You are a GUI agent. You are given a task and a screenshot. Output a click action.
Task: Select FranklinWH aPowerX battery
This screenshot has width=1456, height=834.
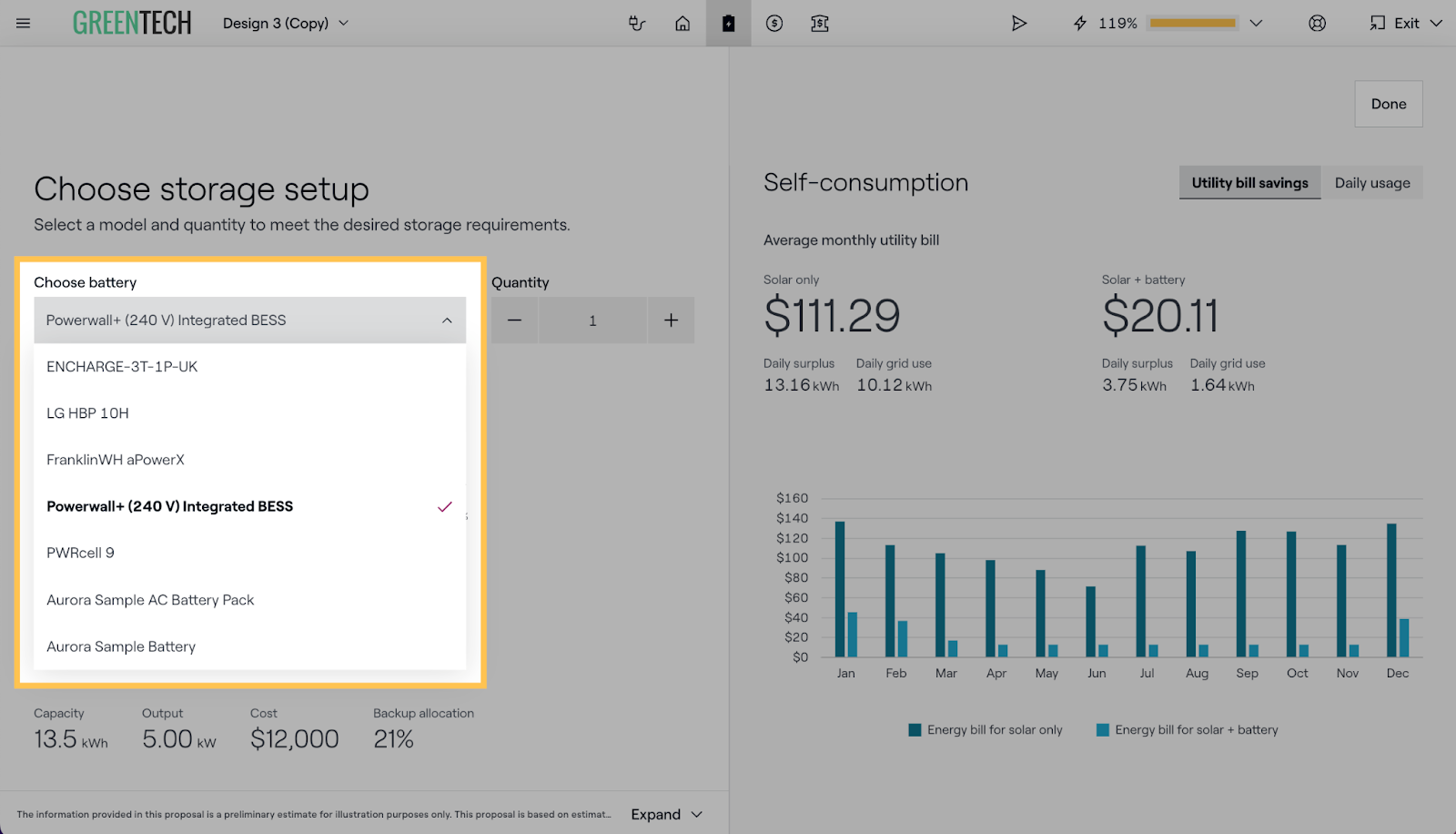tap(249, 460)
